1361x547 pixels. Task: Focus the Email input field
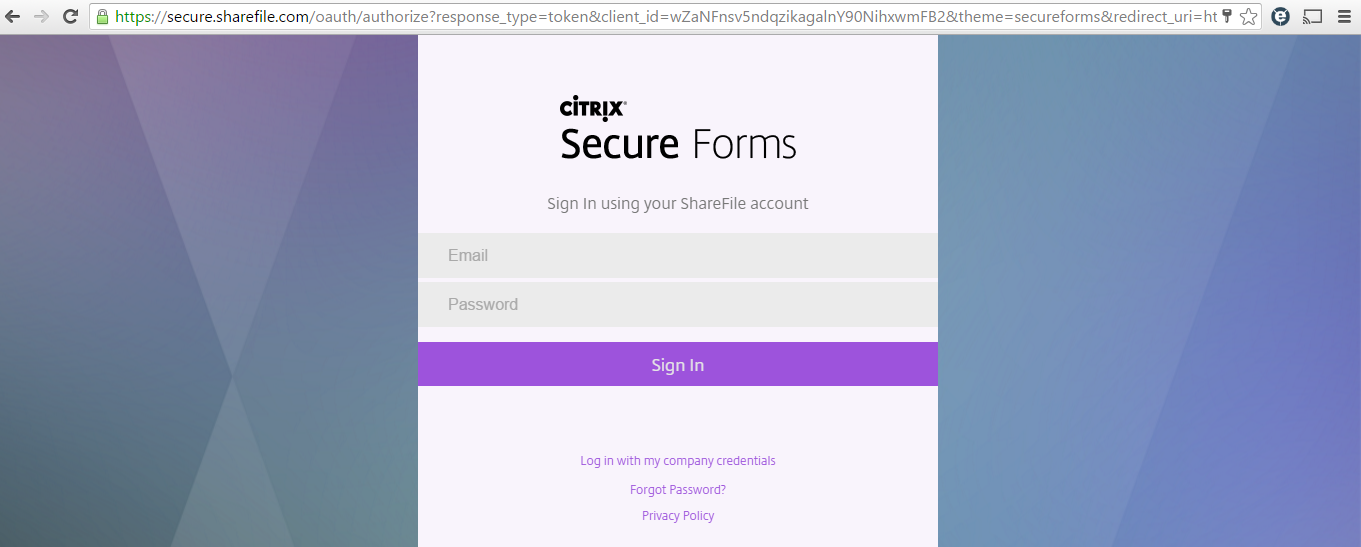click(677, 256)
